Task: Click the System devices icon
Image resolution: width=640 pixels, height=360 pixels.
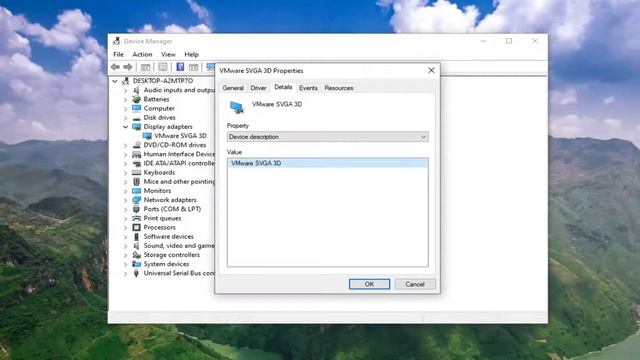Action: 136,264
